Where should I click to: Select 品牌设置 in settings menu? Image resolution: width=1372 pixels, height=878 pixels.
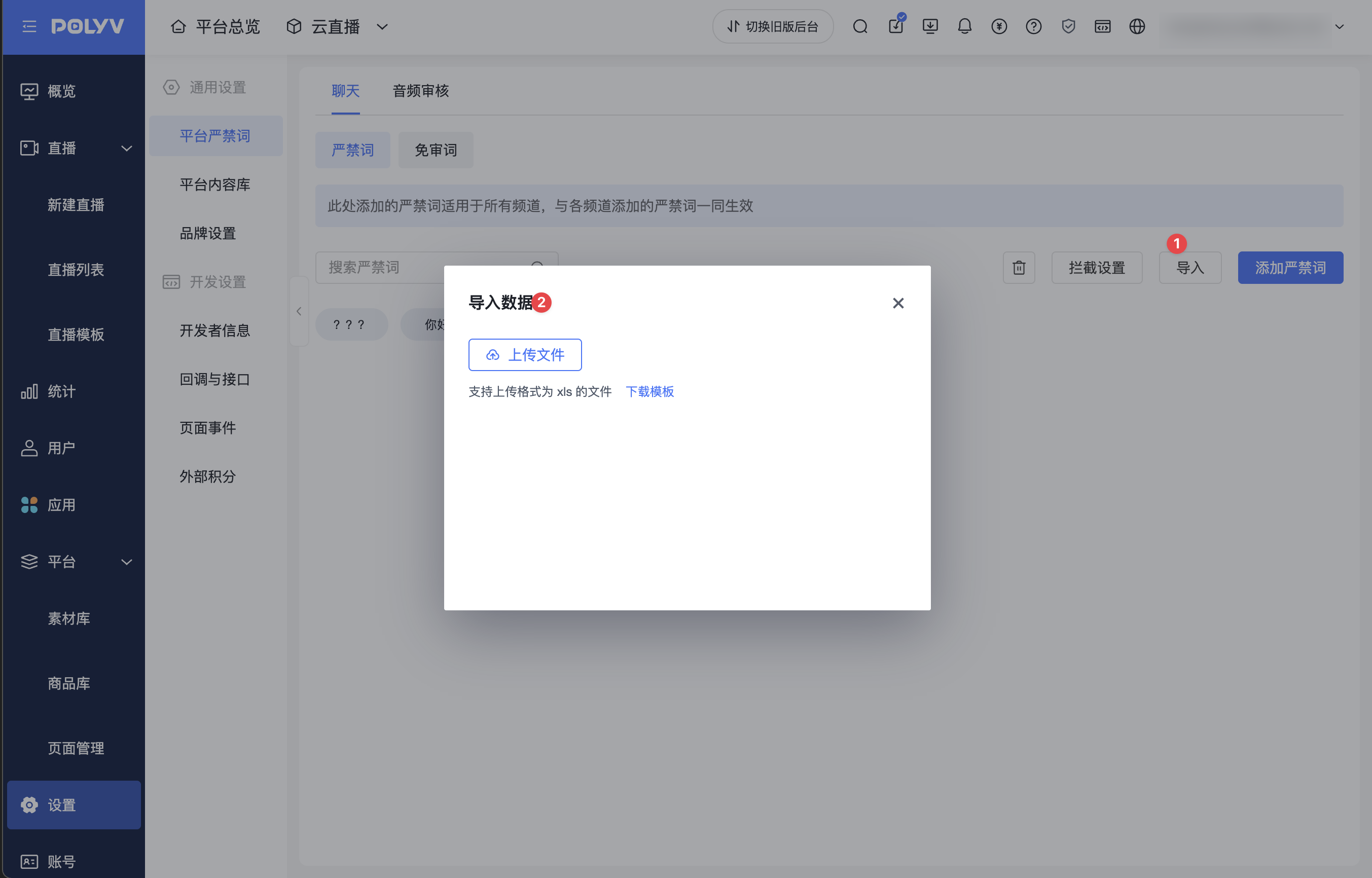click(215, 233)
